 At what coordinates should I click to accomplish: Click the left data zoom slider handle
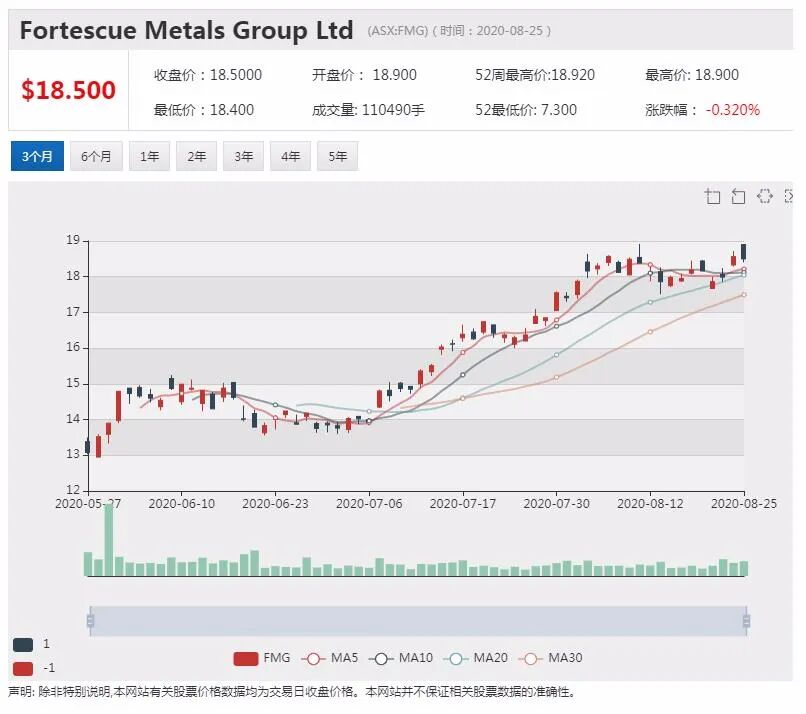click(x=90, y=621)
